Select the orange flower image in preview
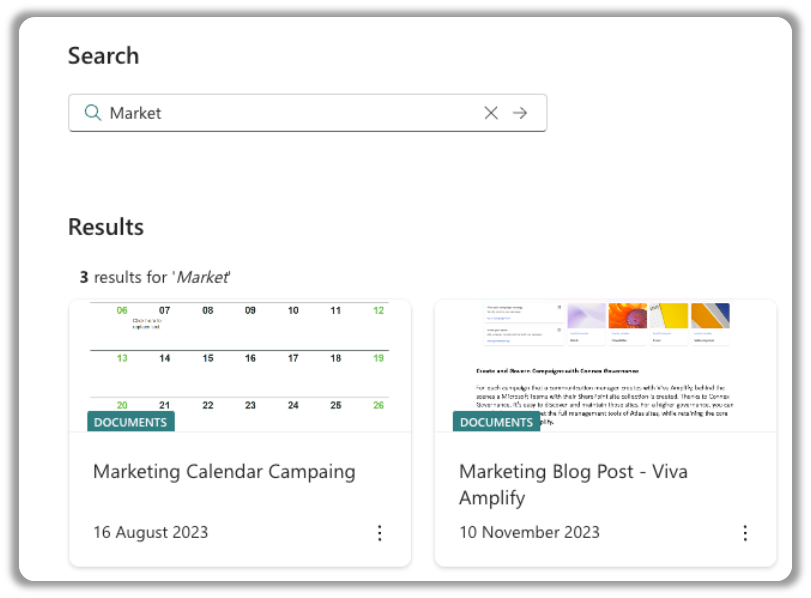Viewport: 811px width, 598px height. [627, 316]
